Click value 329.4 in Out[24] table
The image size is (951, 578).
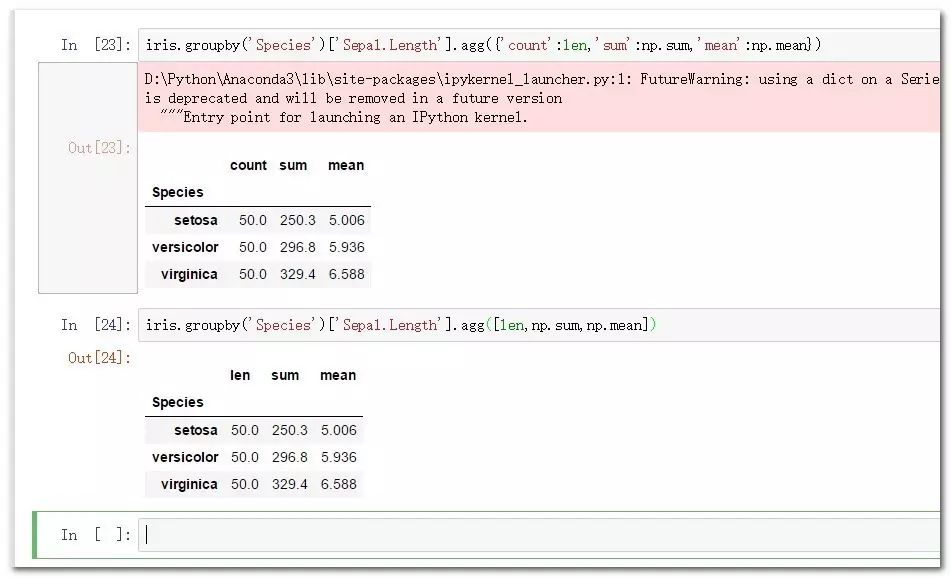[289, 484]
